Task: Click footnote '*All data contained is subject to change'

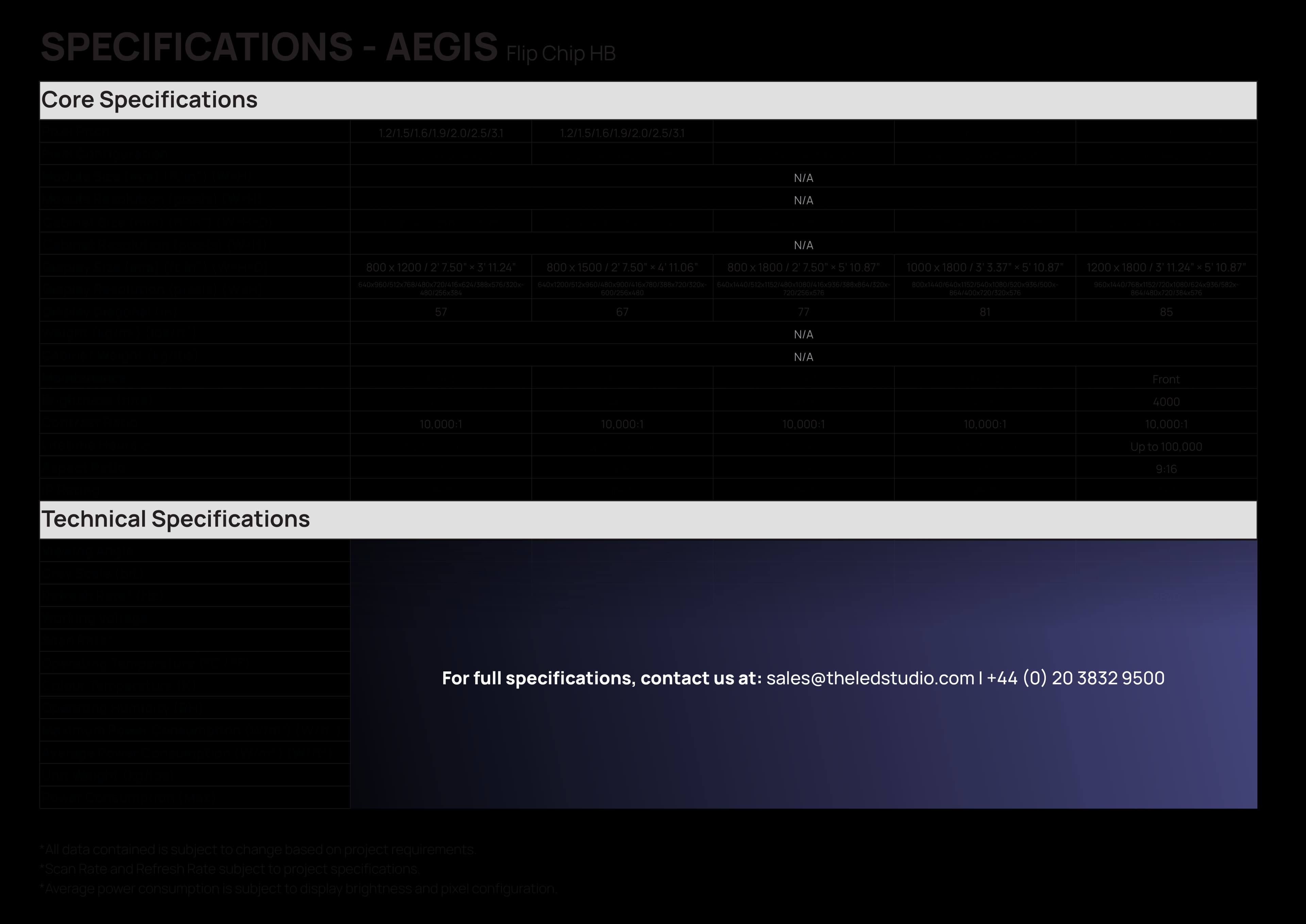Action: point(257,850)
